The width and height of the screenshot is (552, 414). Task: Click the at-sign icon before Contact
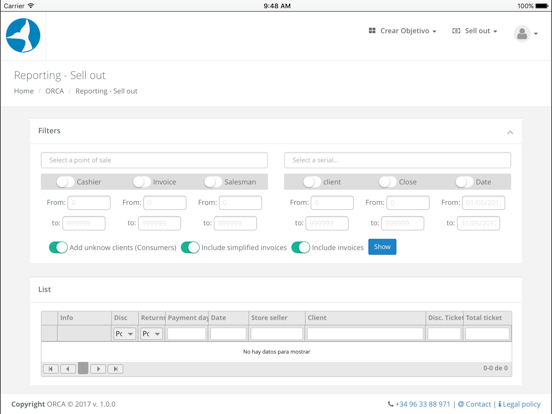click(x=461, y=404)
